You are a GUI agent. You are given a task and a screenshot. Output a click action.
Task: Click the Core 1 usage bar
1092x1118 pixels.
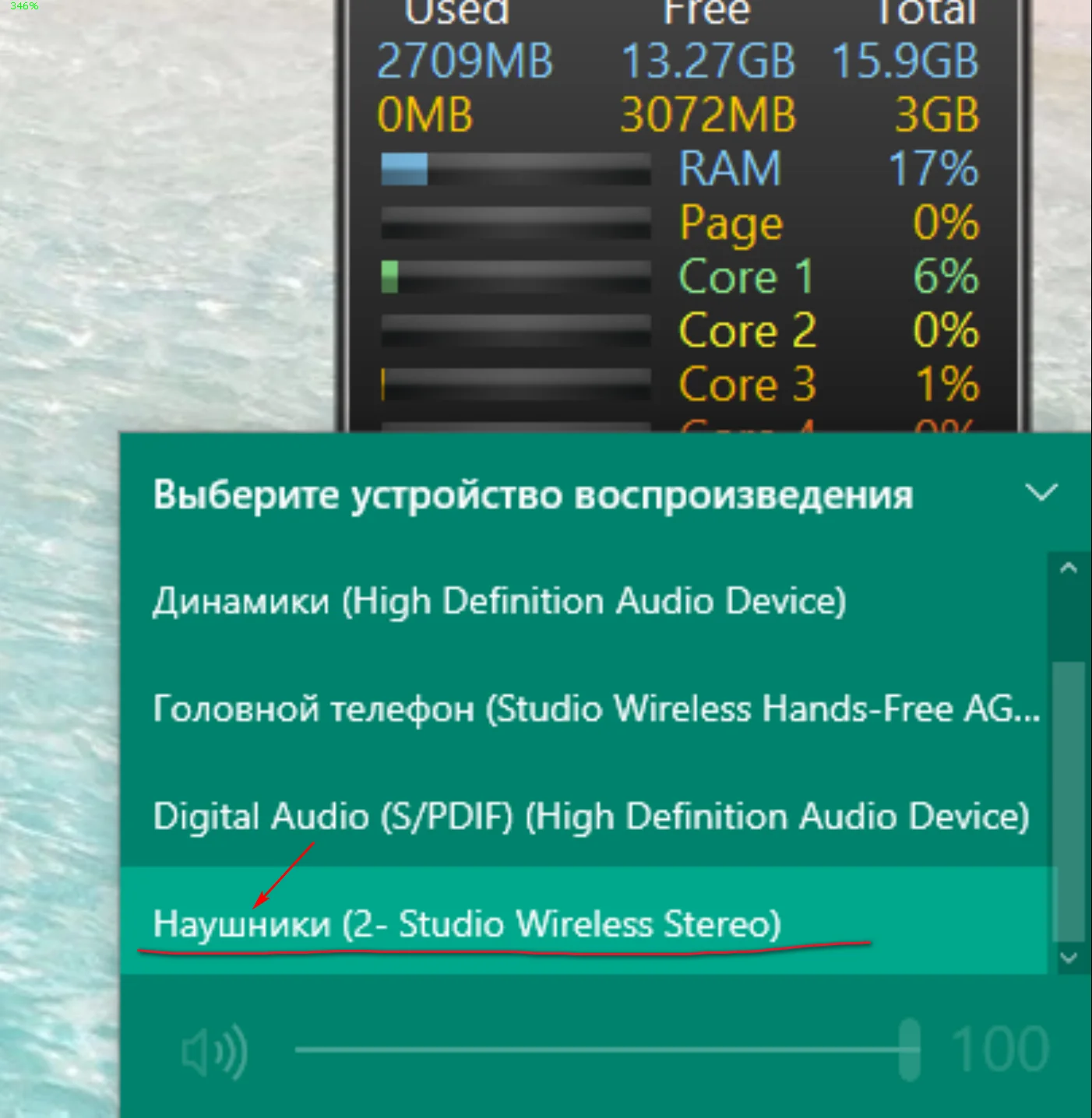click(516, 277)
